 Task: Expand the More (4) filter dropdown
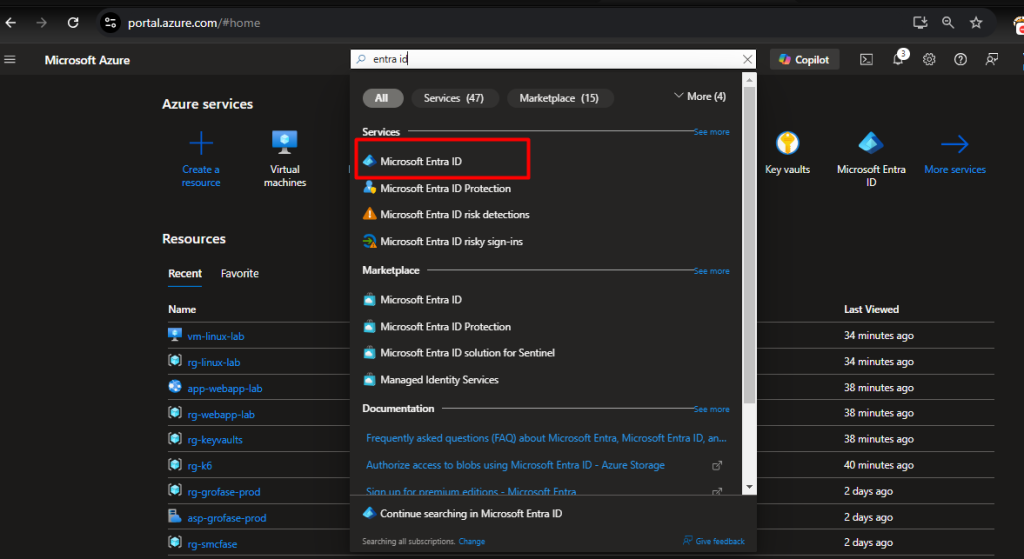700,97
